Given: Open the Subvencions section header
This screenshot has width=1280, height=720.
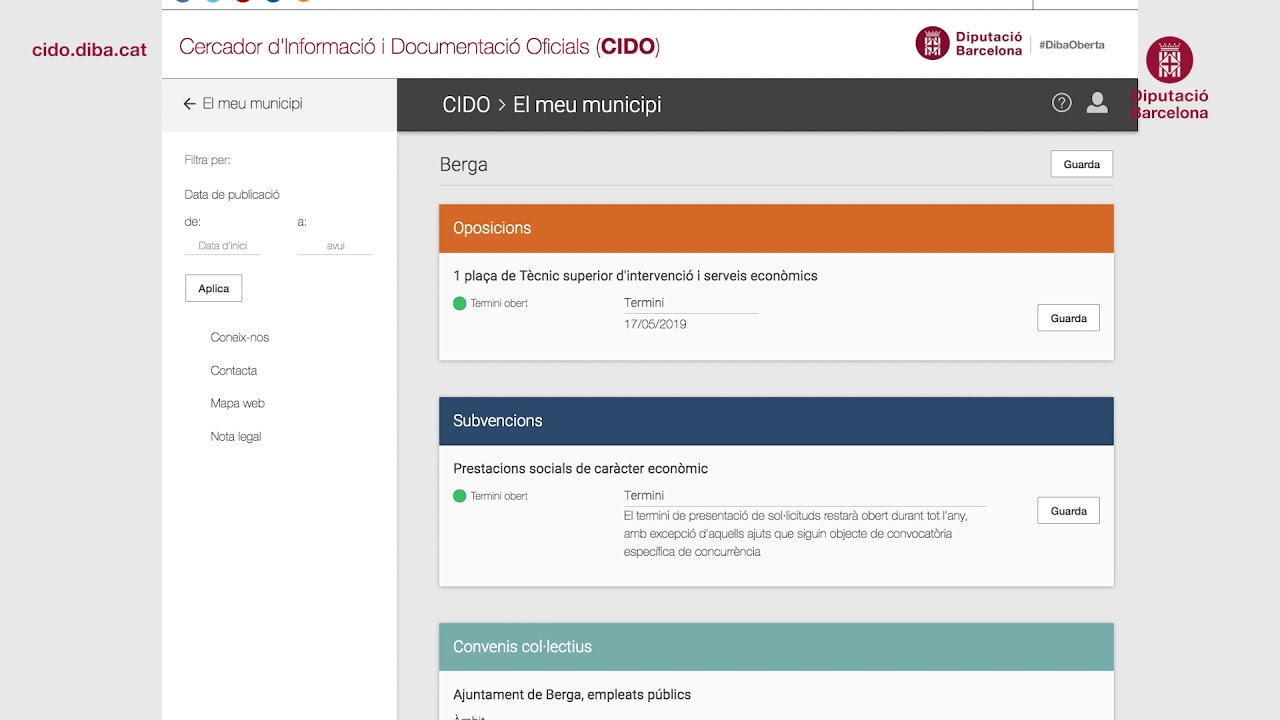Looking at the screenshot, I should coord(776,421).
